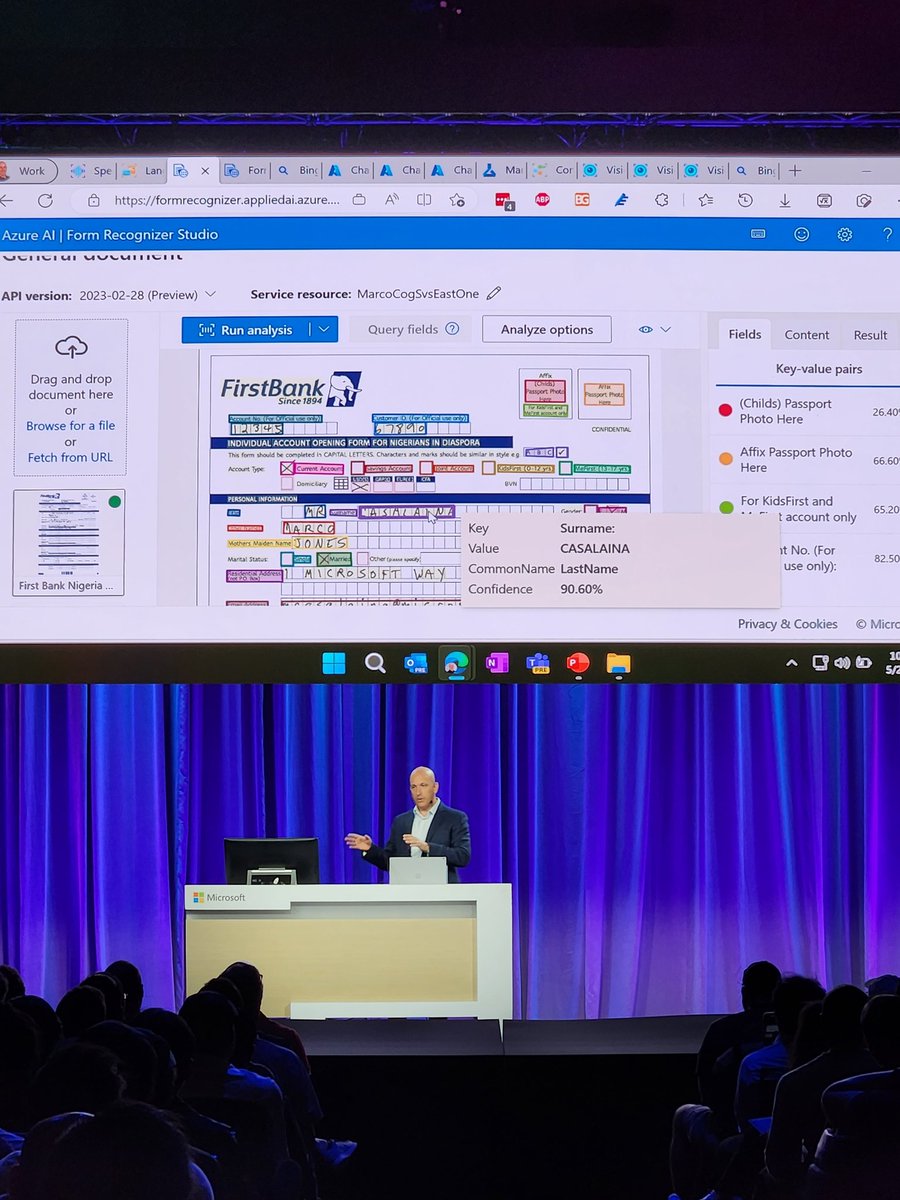Close the active browser tab
The image size is (900, 1200).
(x=205, y=170)
